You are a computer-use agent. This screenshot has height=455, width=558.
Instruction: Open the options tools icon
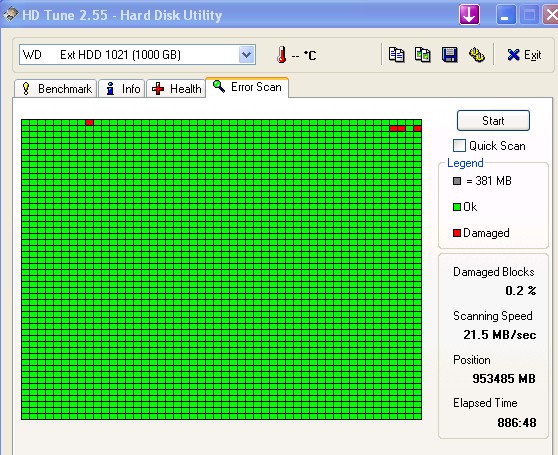click(x=477, y=55)
